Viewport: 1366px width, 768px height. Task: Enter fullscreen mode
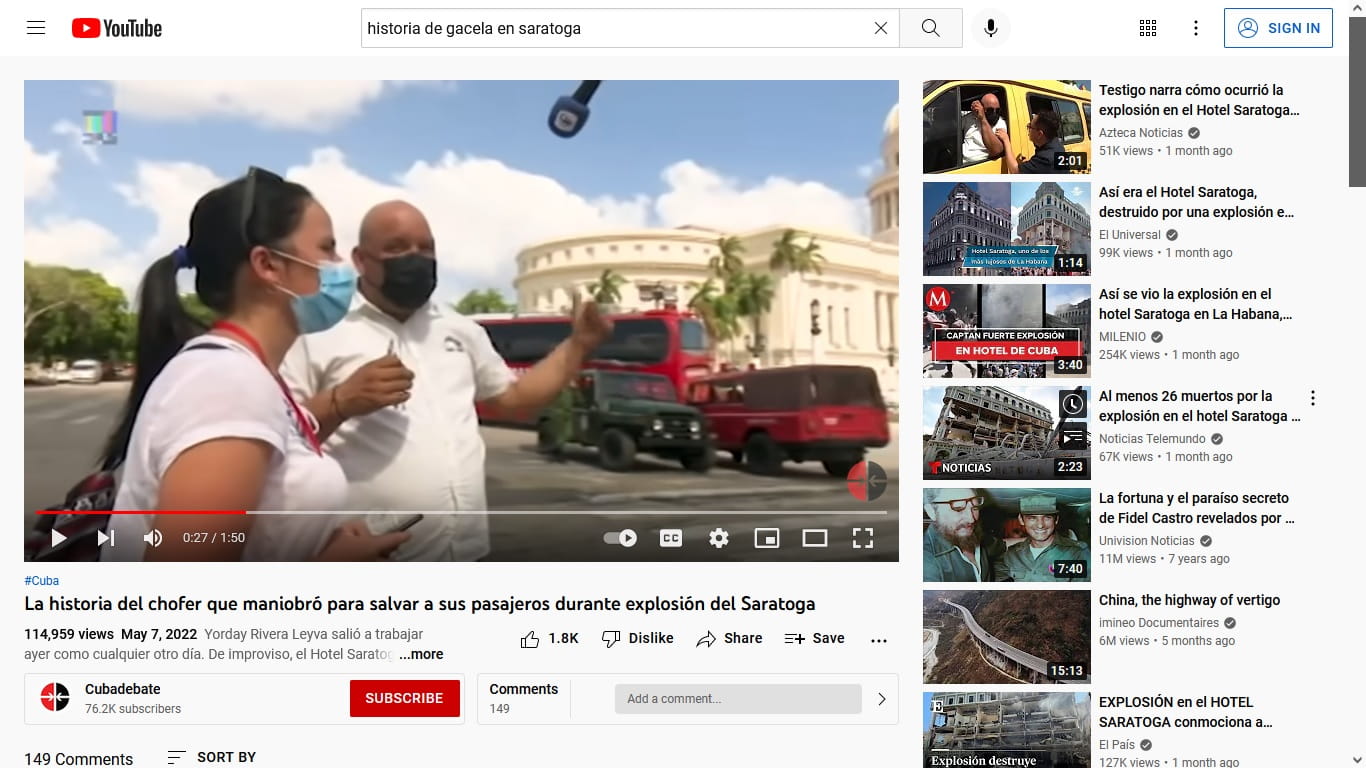coord(862,538)
